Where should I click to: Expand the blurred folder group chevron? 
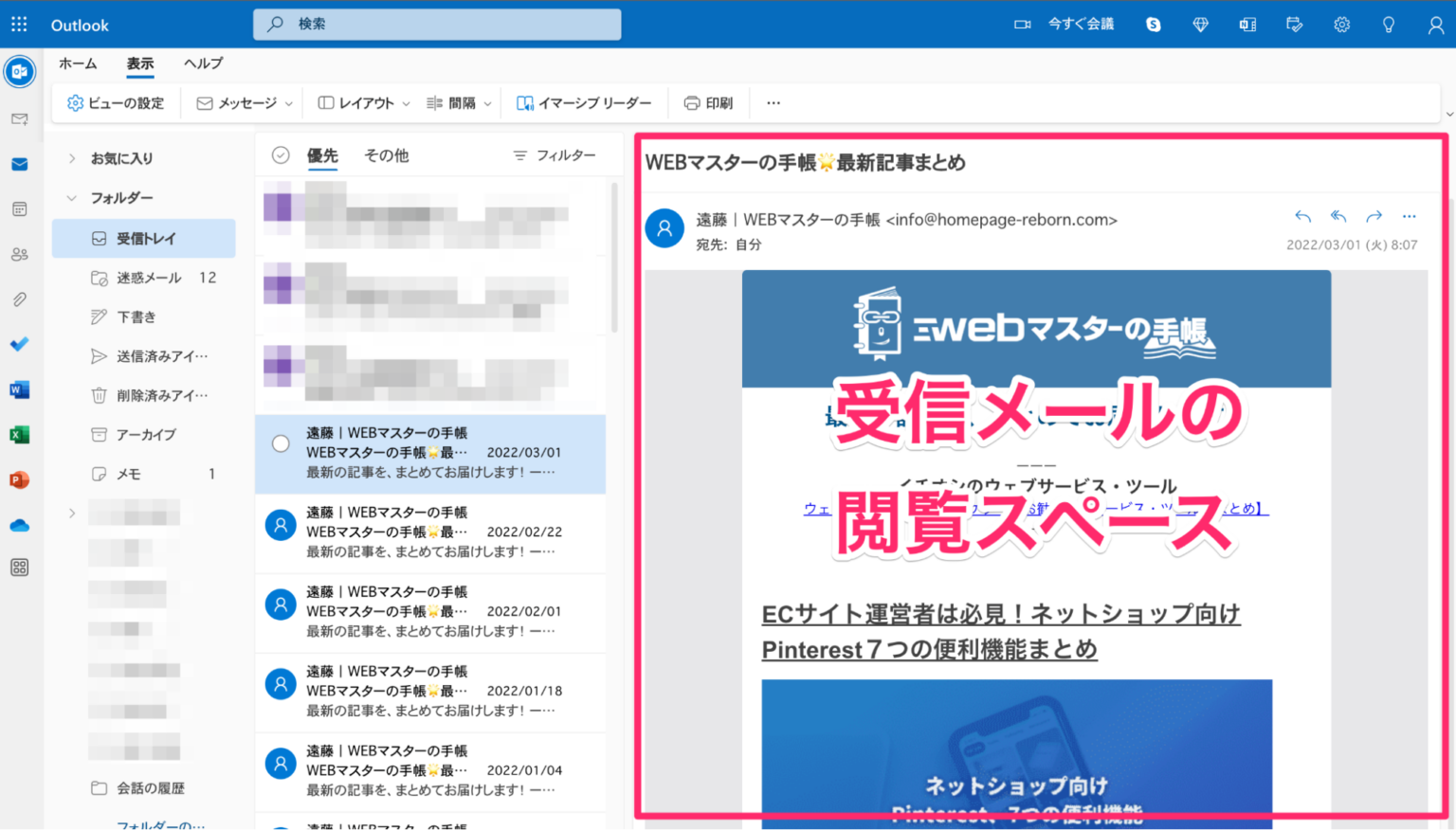[72, 514]
